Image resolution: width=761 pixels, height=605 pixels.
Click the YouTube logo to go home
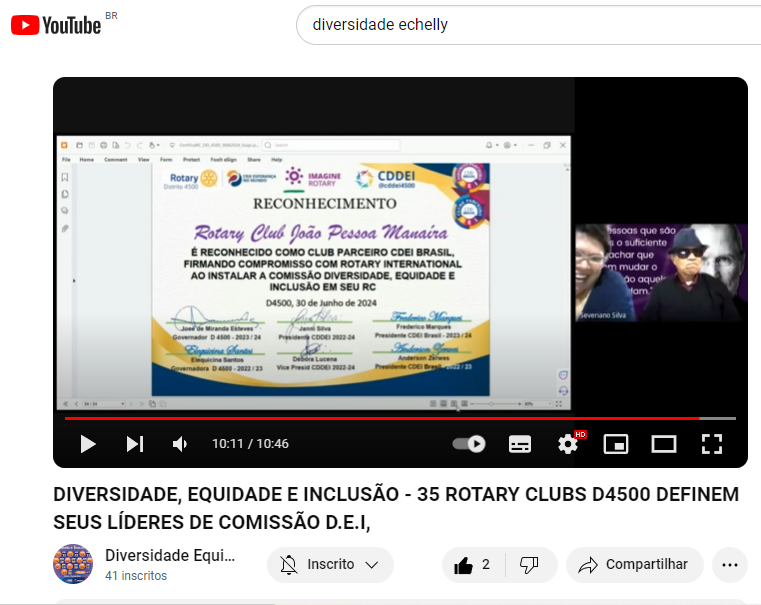click(x=56, y=25)
